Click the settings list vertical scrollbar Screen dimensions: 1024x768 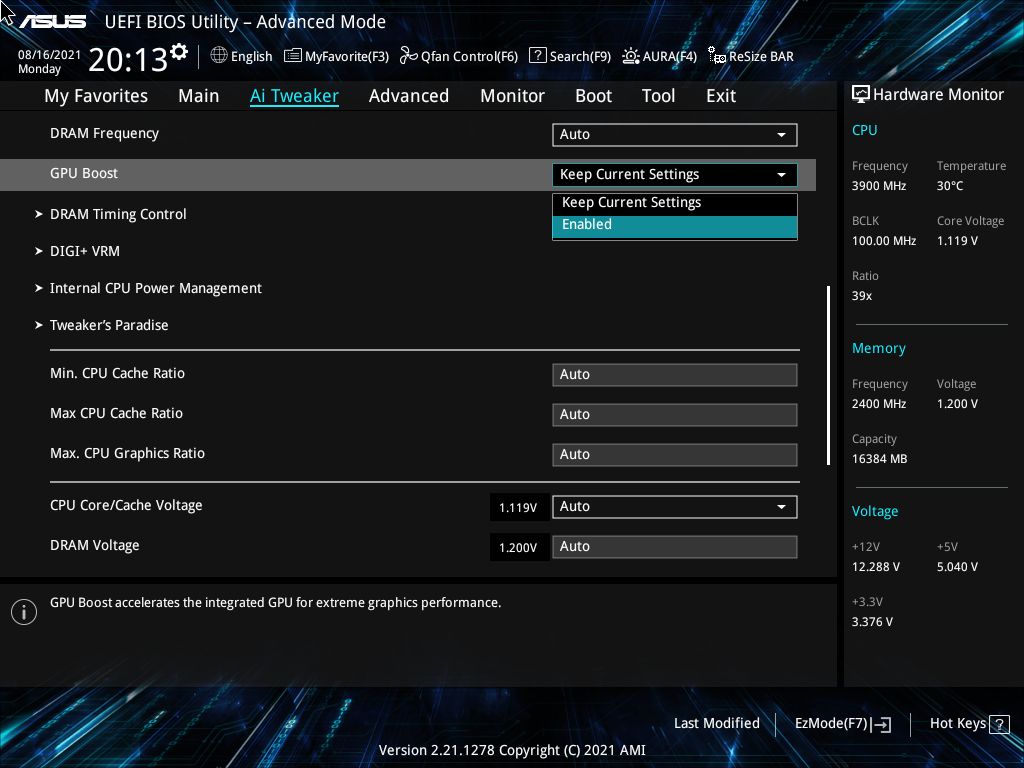coord(829,375)
